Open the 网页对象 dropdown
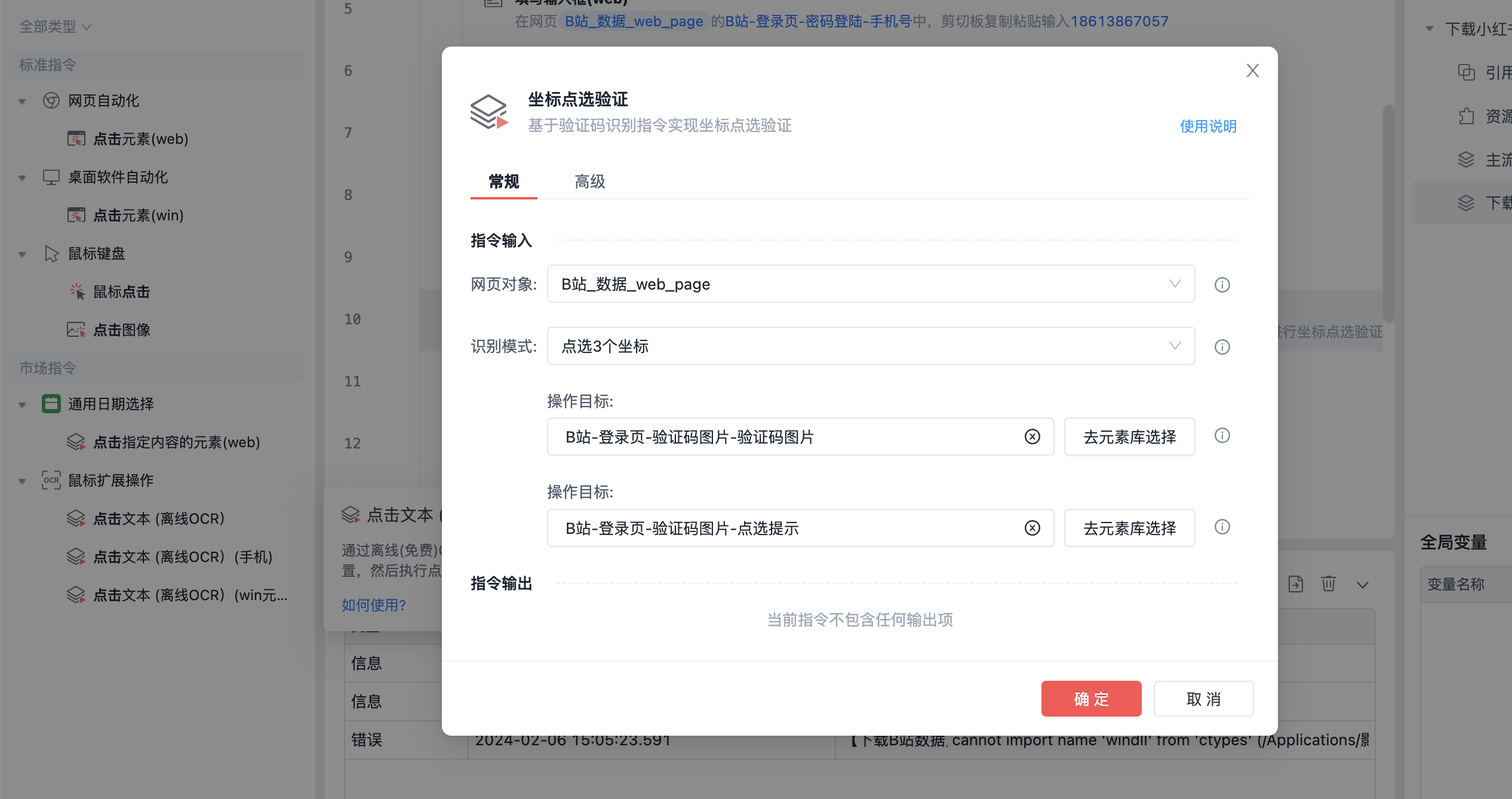 [x=870, y=284]
